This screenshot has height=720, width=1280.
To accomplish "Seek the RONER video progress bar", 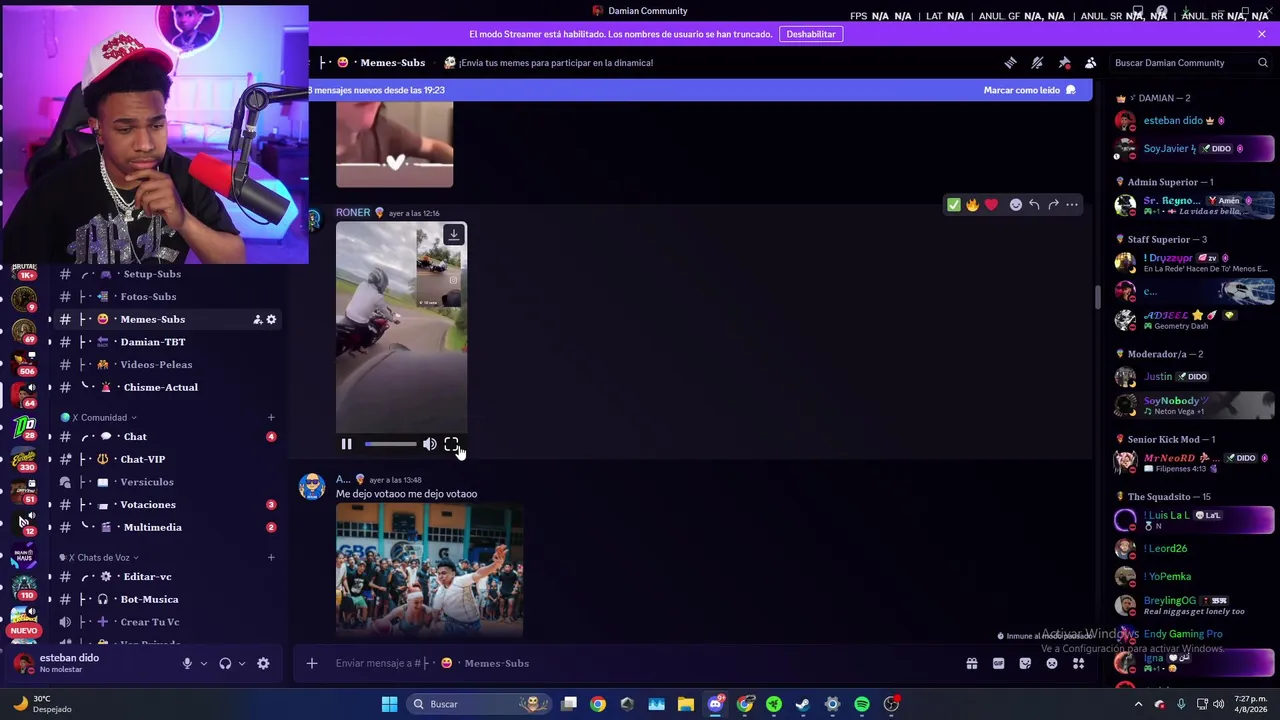I will [x=390, y=444].
